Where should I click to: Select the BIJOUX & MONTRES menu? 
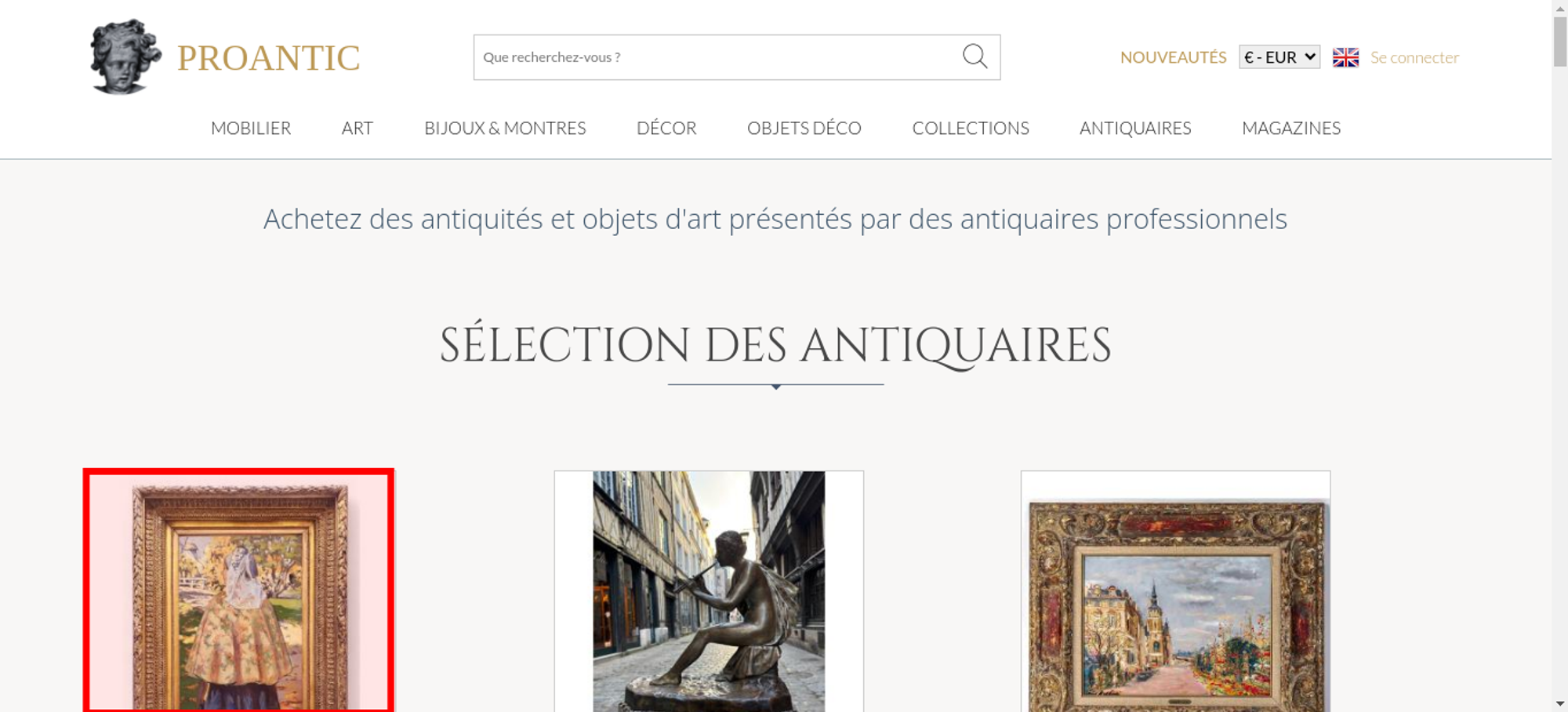click(x=505, y=128)
